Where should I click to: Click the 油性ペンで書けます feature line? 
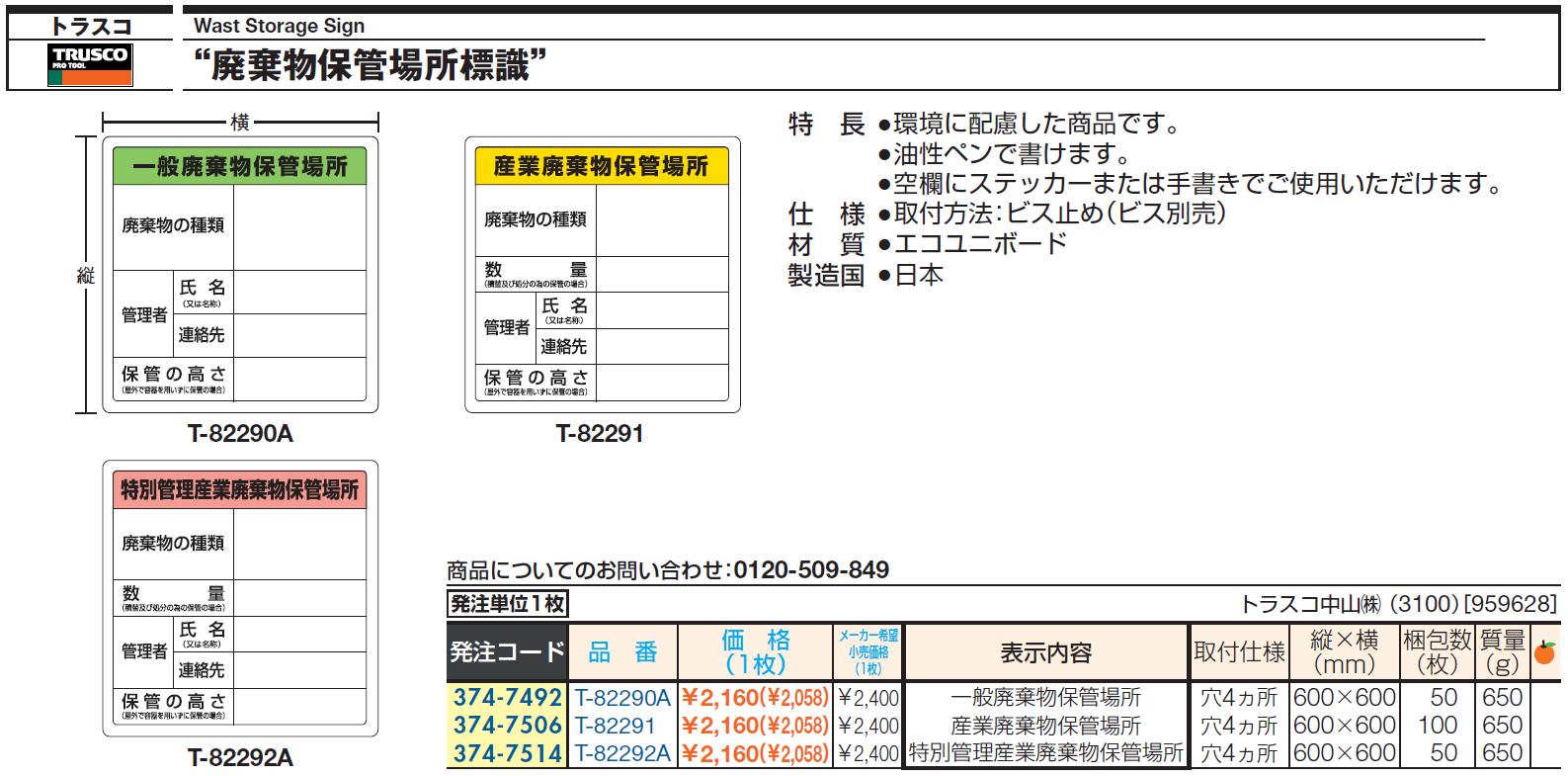tap(1005, 154)
